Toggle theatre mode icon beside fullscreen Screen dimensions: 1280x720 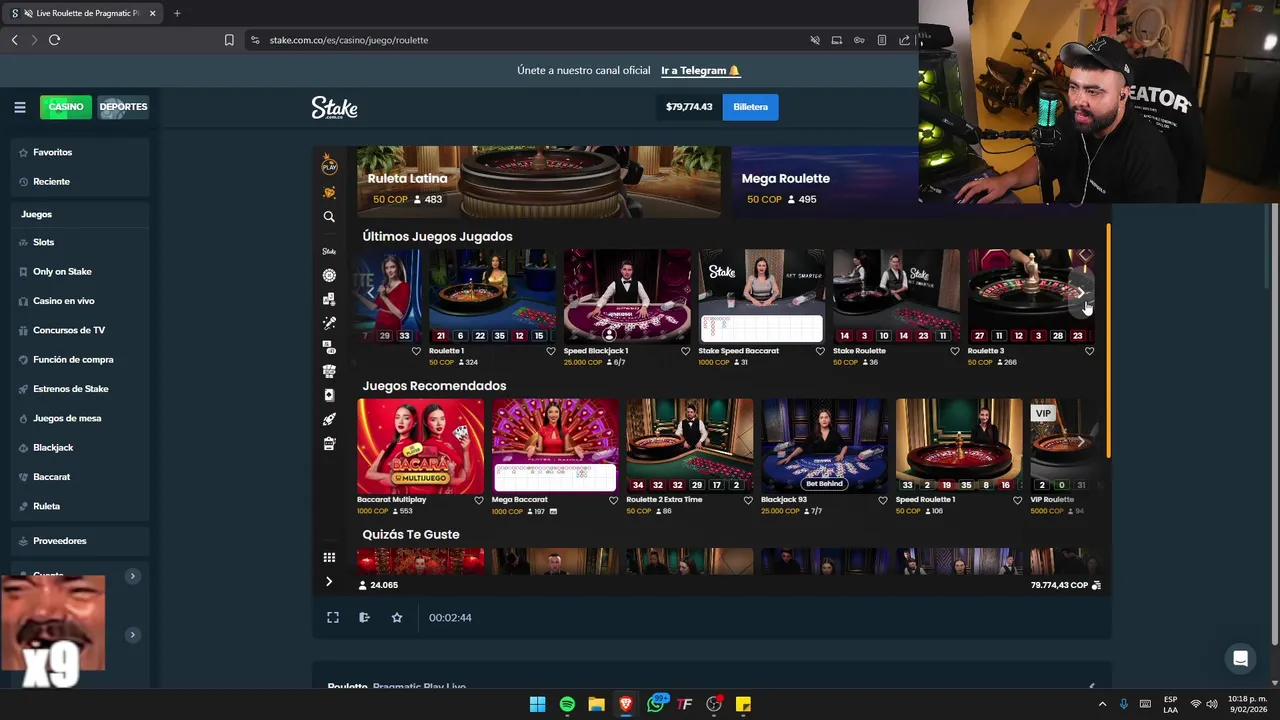click(x=364, y=618)
